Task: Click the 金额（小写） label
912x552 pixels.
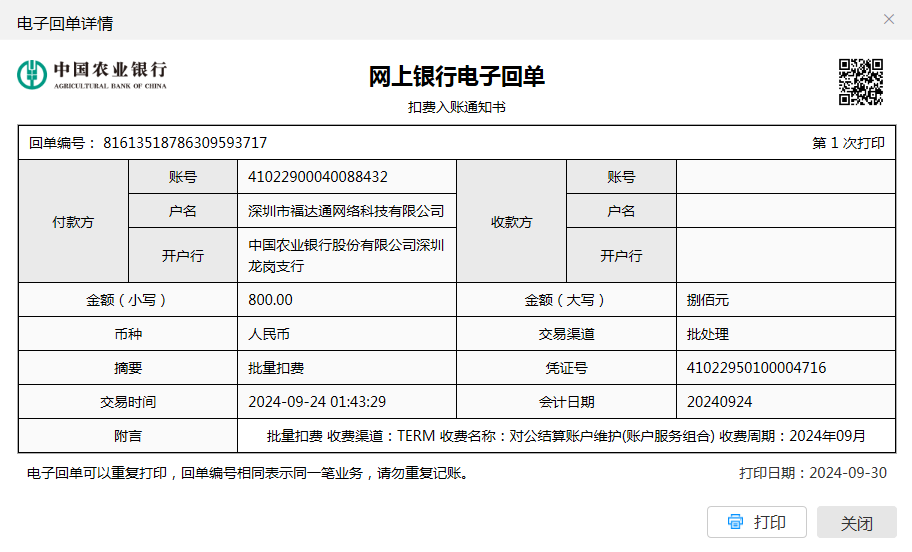Action: point(128,300)
